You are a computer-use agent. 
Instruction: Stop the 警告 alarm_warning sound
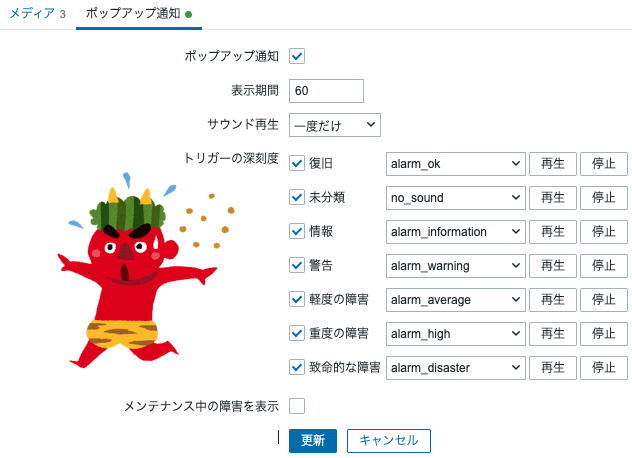[604, 266]
